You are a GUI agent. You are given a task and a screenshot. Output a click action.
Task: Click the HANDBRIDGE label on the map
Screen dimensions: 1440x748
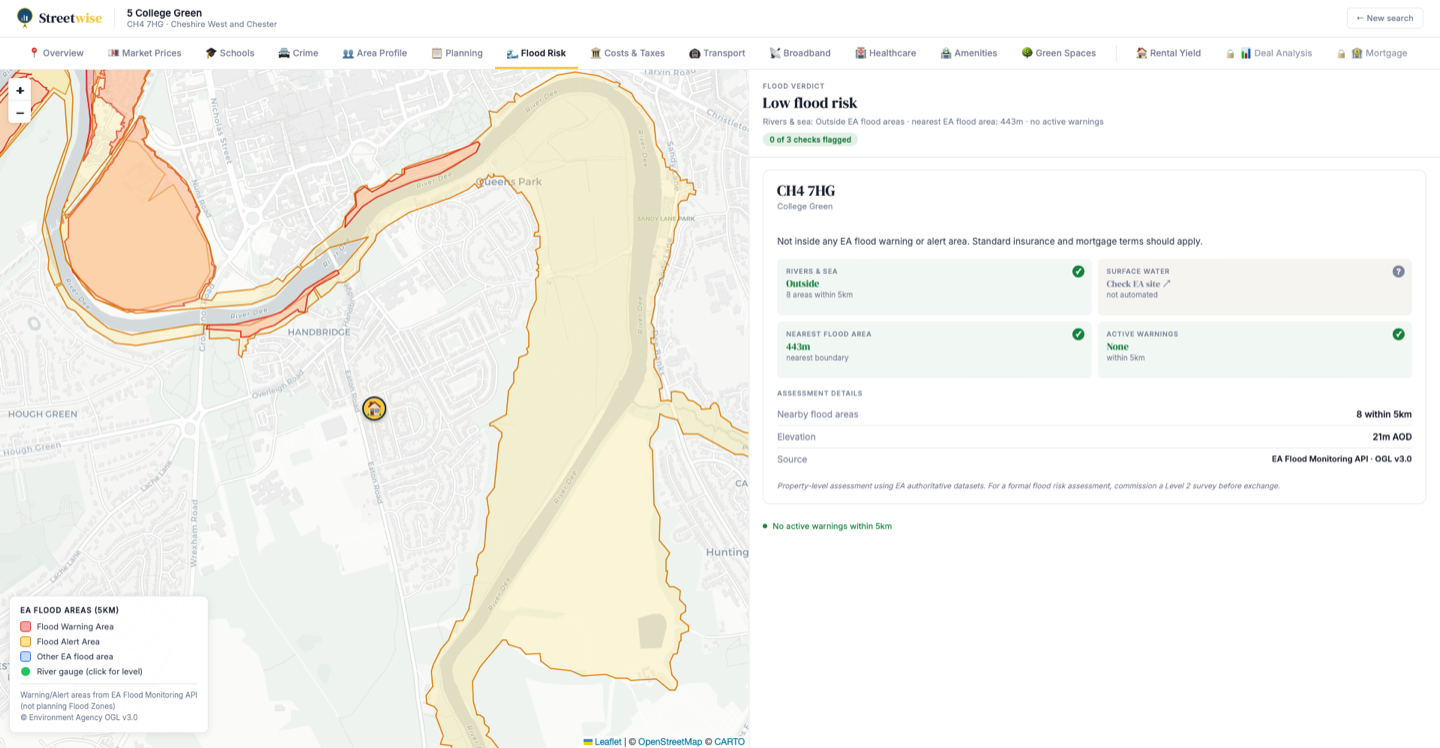317,331
